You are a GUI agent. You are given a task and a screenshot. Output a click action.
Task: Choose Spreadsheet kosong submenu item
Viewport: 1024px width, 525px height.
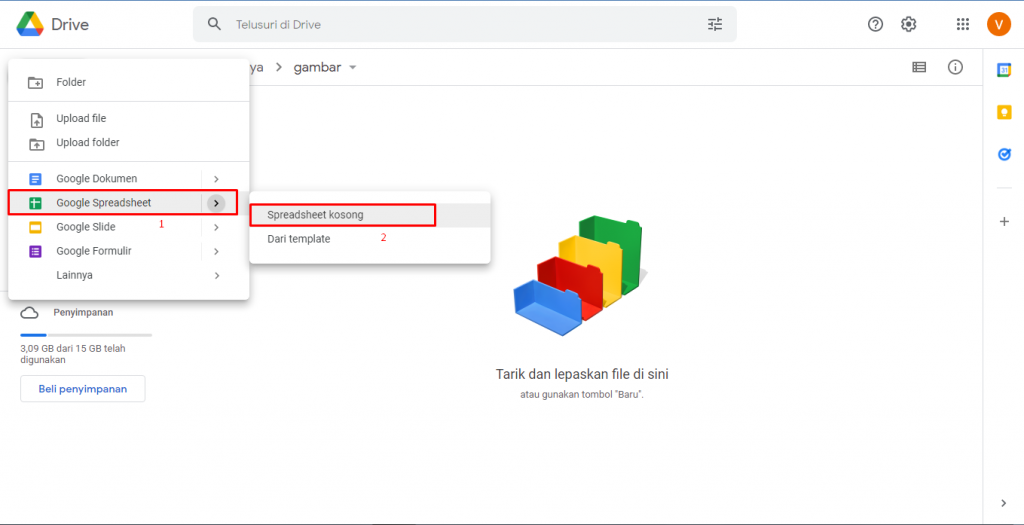[370, 215]
